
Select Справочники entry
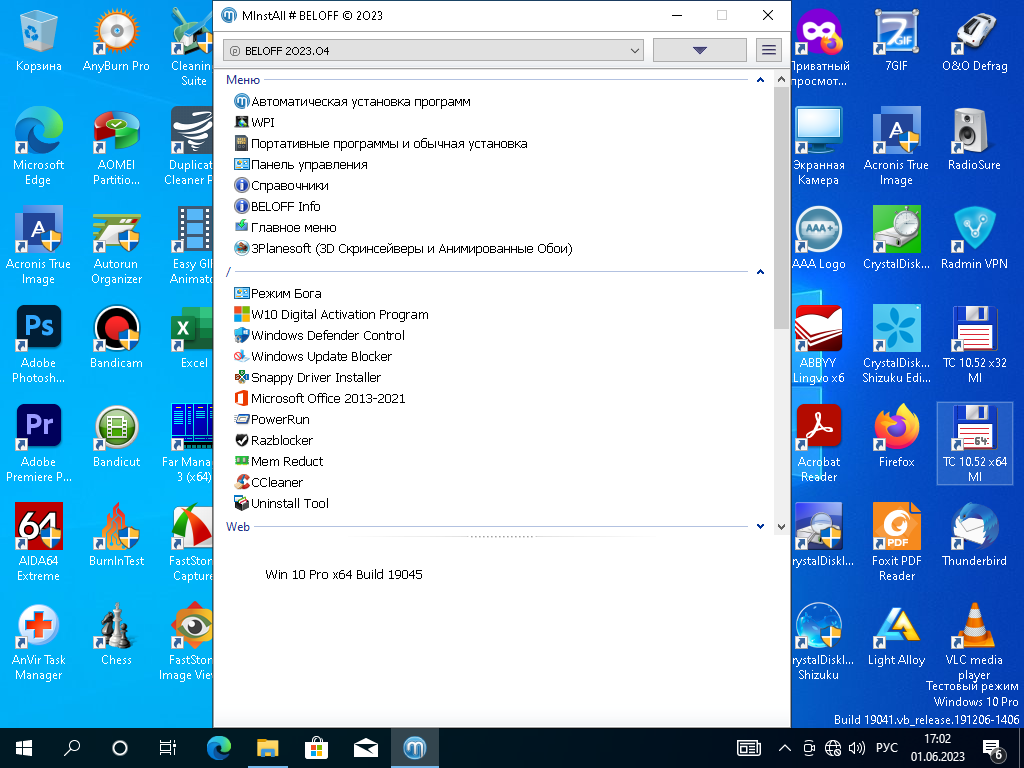(x=281, y=185)
